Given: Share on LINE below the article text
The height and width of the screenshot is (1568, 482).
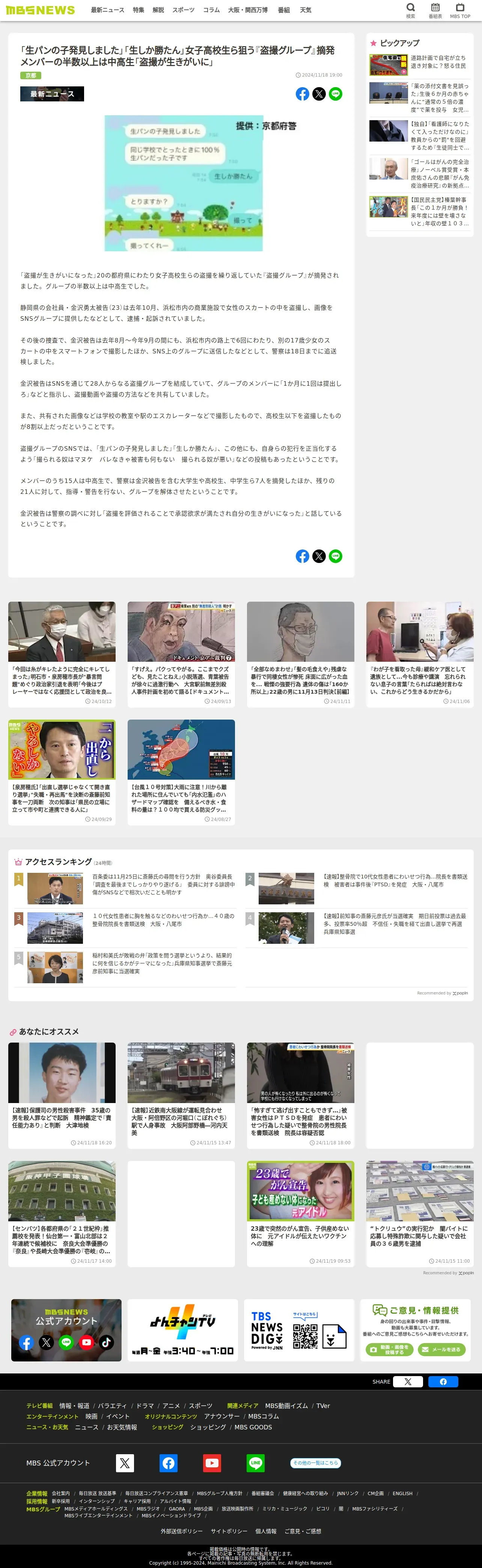Looking at the screenshot, I should tap(335, 556).
